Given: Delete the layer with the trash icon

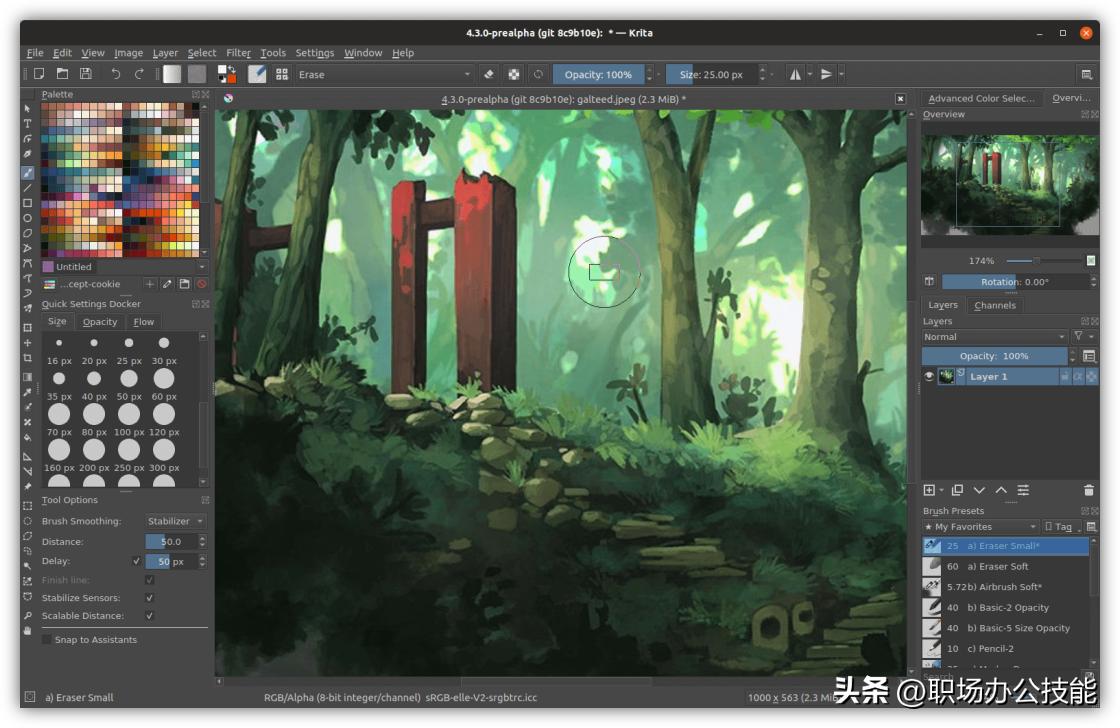Looking at the screenshot, I should pyautogui.click(x=1089, y=490).
